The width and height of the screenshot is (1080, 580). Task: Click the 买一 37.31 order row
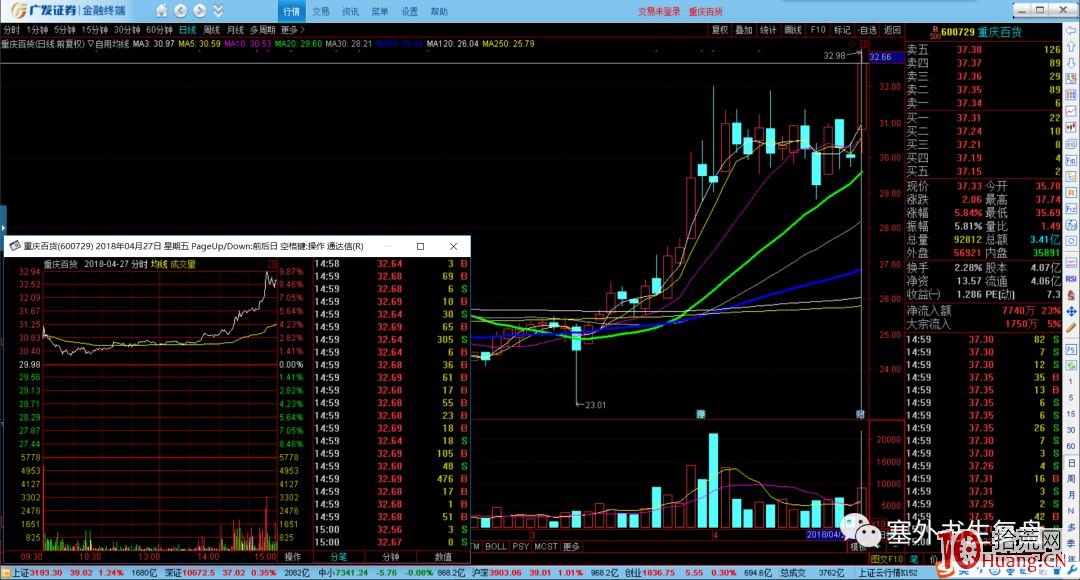984,118
